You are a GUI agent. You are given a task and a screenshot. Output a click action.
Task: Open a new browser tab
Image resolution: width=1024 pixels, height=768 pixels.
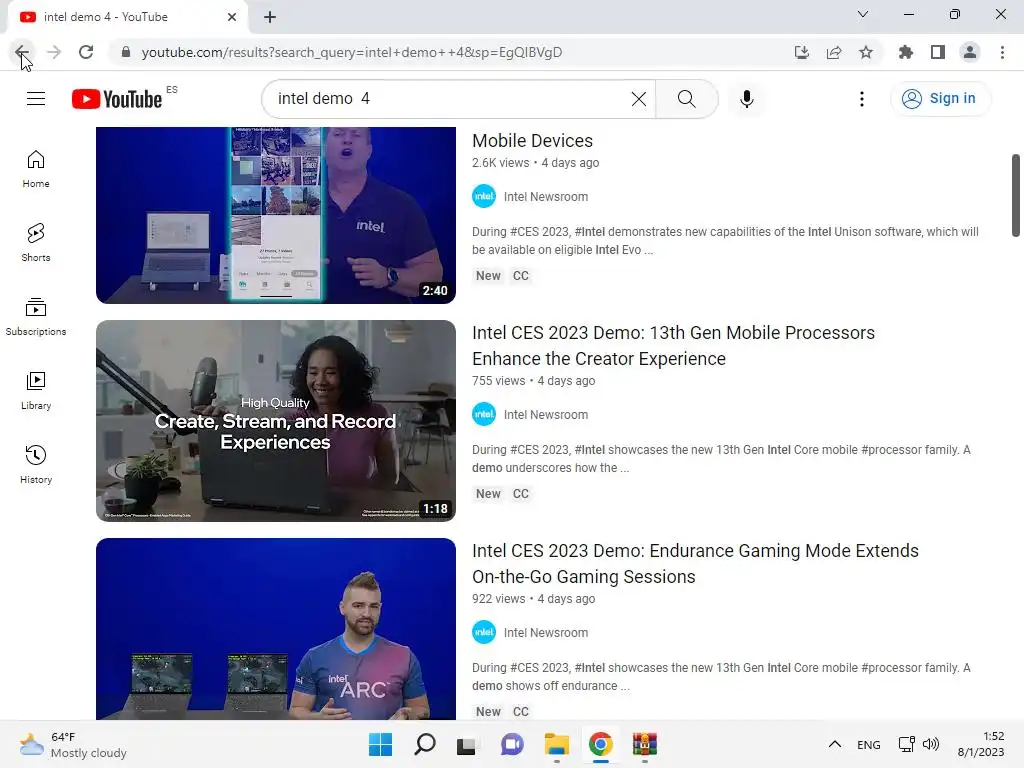(x=270, y=17)
